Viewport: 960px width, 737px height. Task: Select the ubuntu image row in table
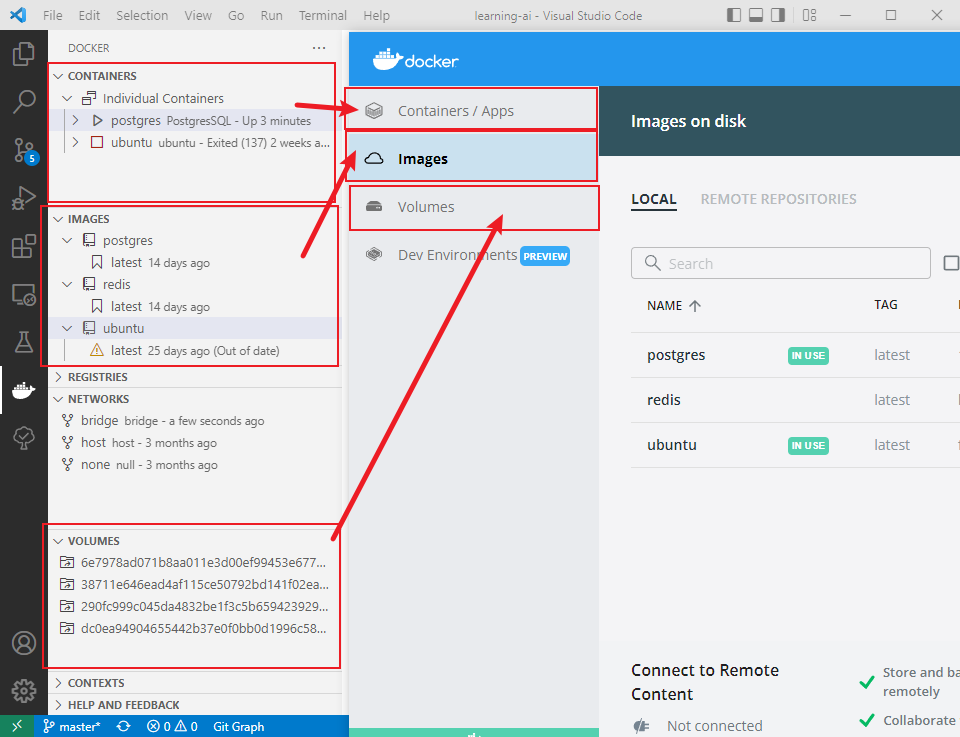[795, 445]
